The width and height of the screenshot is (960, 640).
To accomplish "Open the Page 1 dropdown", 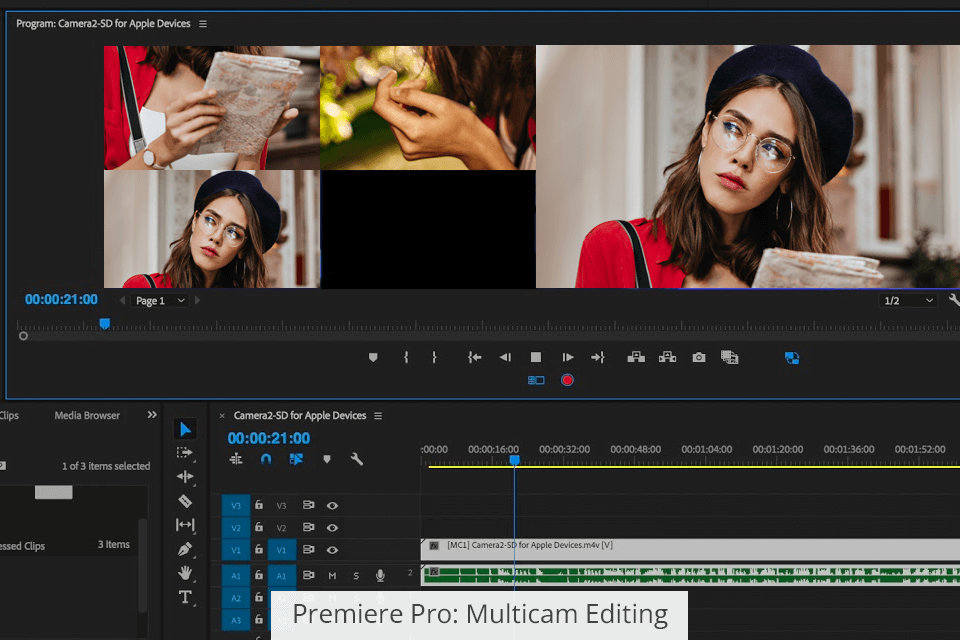I will point(160,301).
